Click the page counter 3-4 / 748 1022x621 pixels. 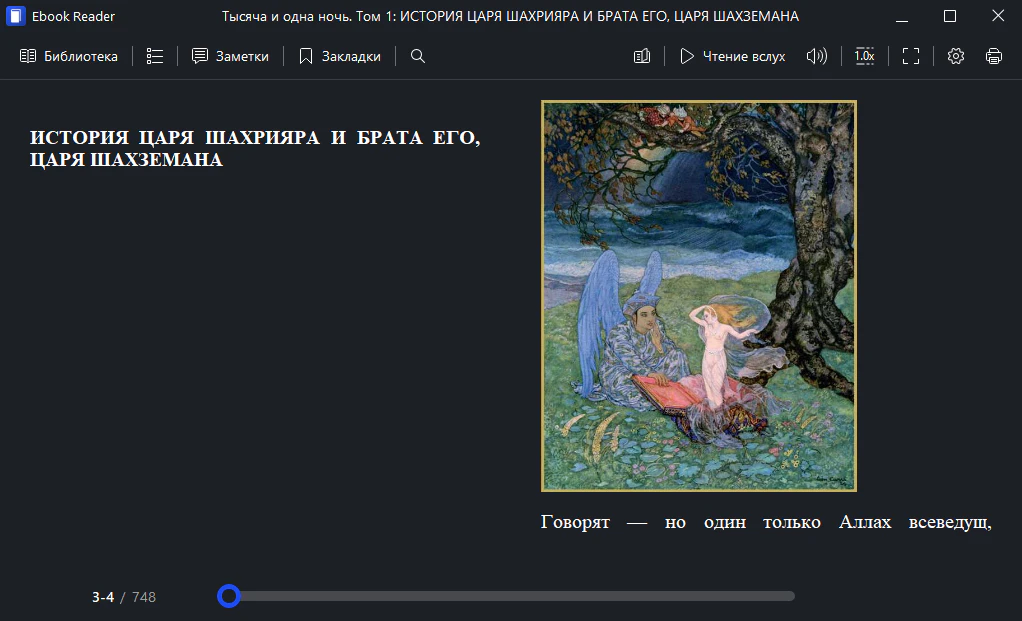(x=124, y=597)
